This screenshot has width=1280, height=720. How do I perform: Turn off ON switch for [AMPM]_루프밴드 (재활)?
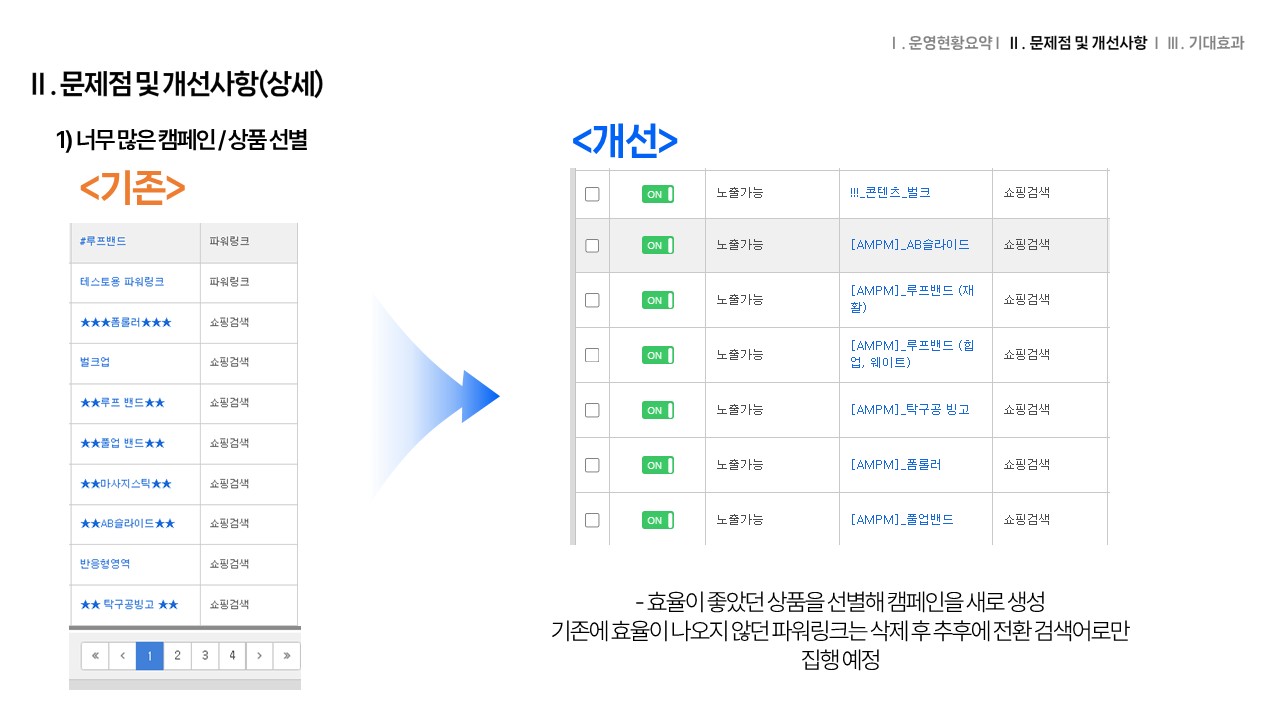click(657, 300)
